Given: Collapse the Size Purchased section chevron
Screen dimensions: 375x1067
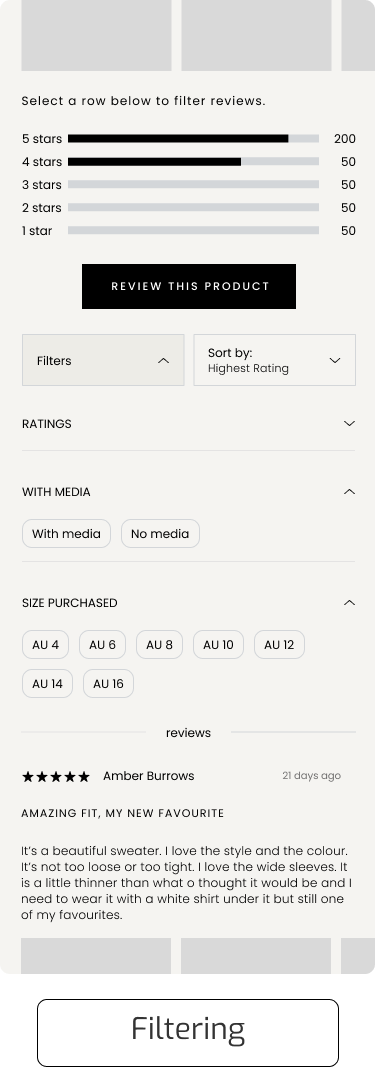Looking at the screenshot, I should pyautogui.click(x=349, y=602).
